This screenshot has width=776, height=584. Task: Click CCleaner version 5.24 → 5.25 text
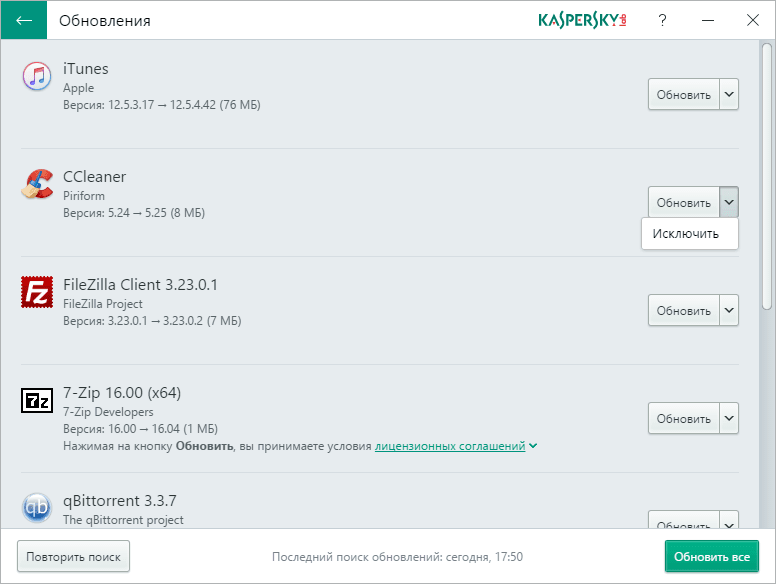[x=134, y=213]
